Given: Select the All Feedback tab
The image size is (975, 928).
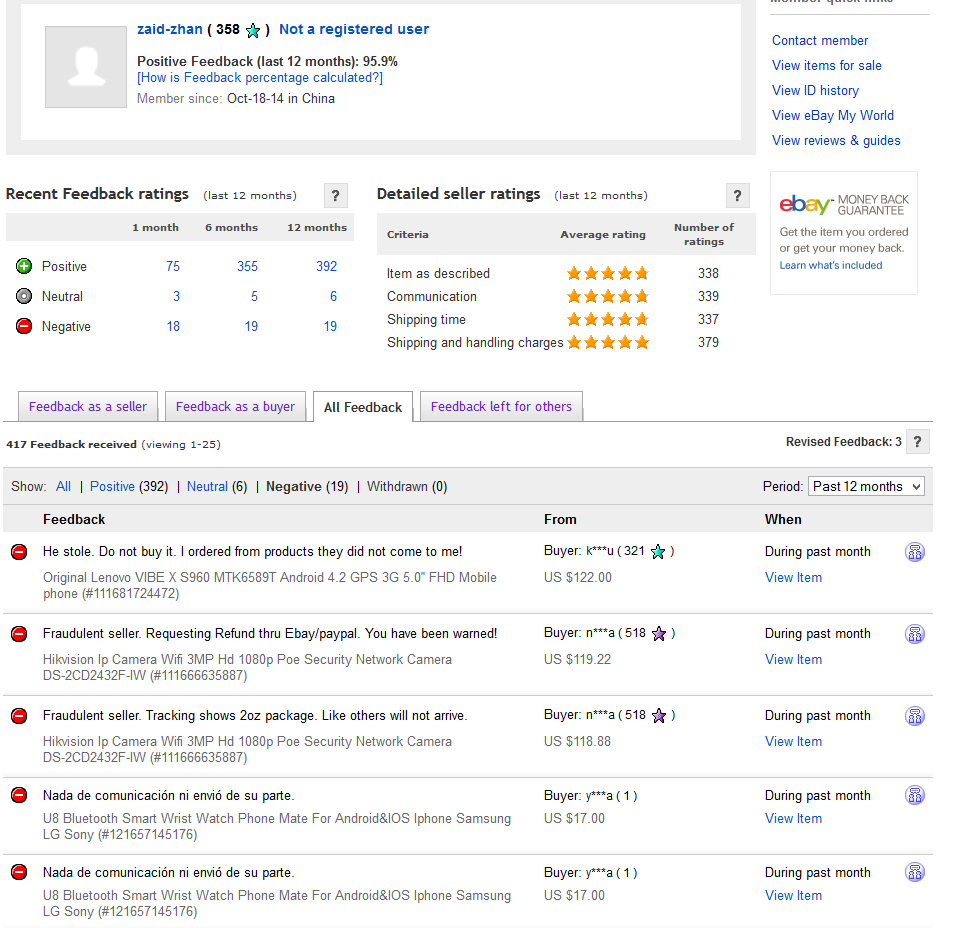Looking at the screenshot, I should click(x=363, y=407).
